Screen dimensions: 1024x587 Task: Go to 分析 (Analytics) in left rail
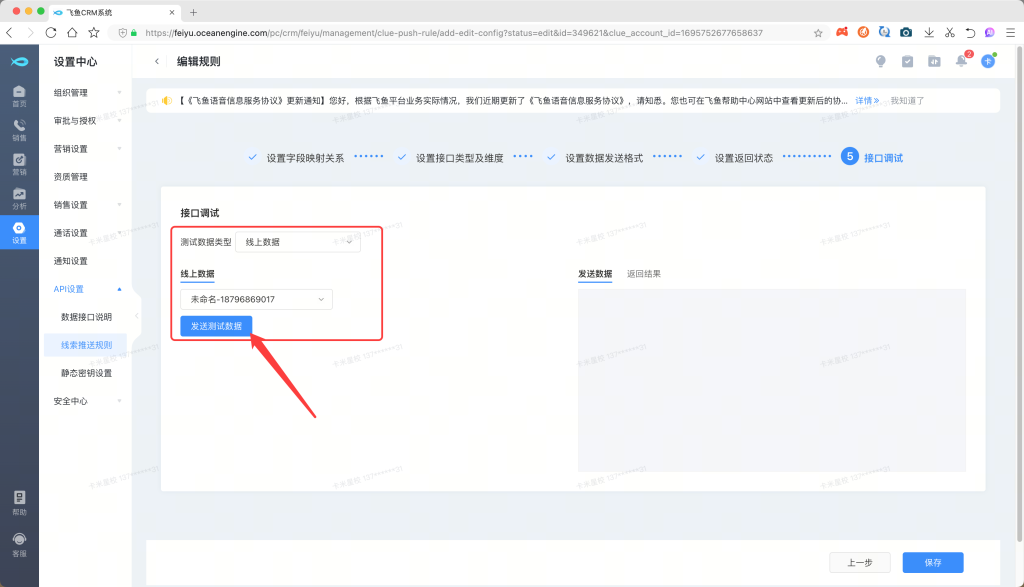pyautogui.click(x=19, y=199)
